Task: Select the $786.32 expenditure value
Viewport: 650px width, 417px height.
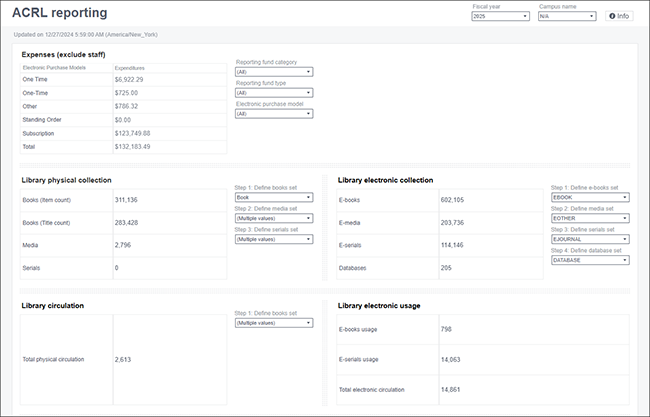Action: 126,106
